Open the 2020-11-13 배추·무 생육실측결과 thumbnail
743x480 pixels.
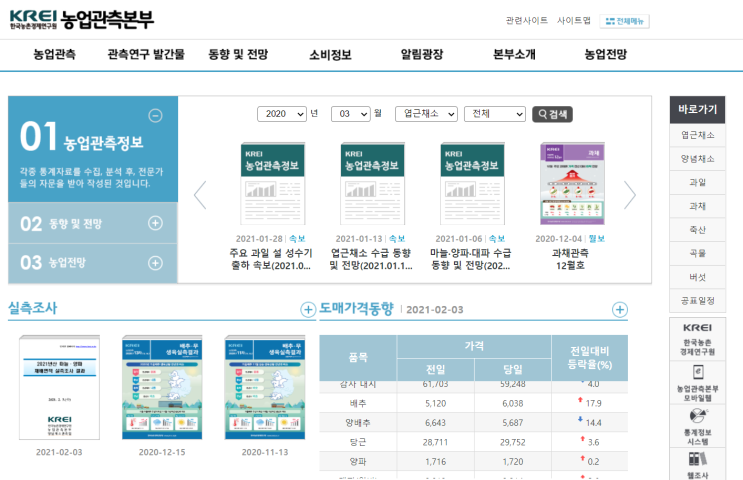(x=265, y=387)
